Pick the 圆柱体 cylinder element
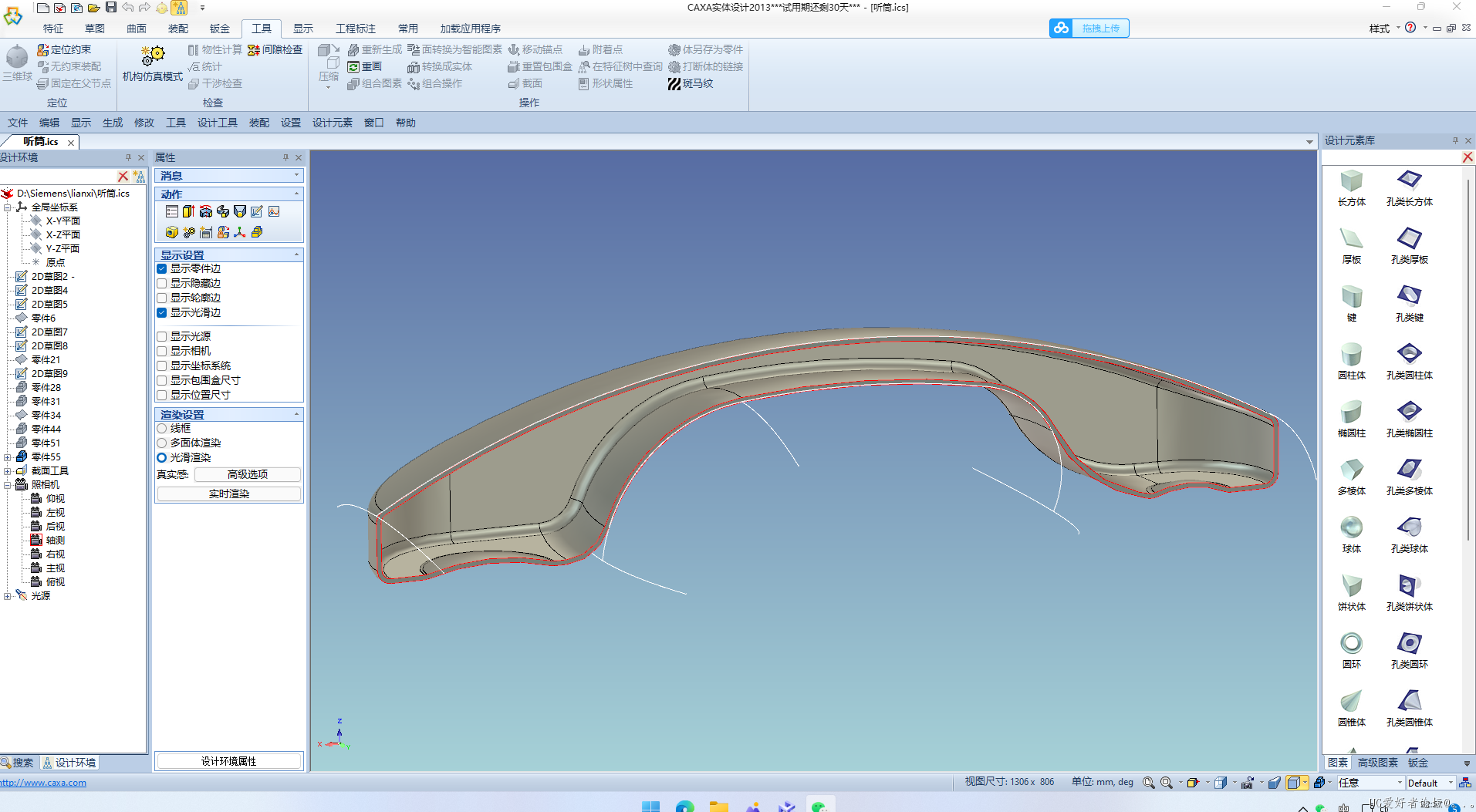Viewport: 1476px width, 812px height. pyautogui.click(x=1351, y=362)
